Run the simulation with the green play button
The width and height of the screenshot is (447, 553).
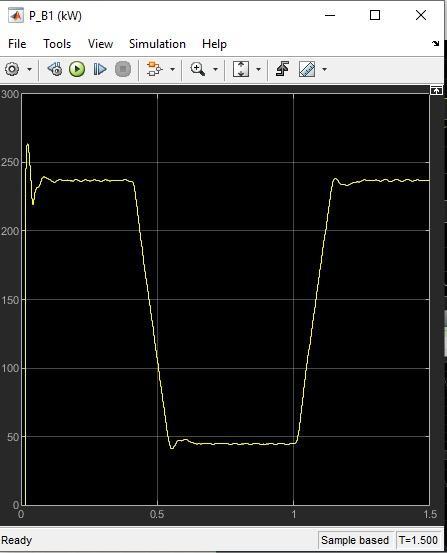(77, 69)
